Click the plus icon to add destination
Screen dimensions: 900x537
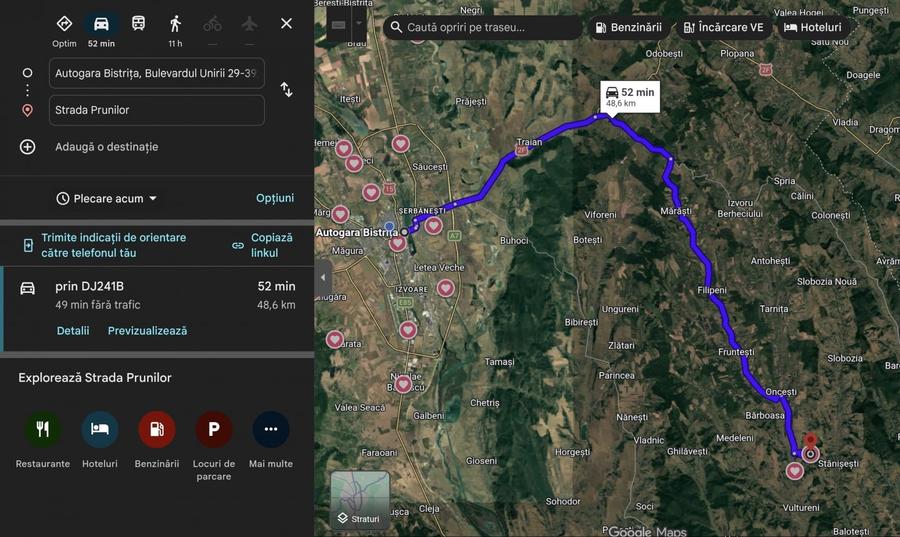point(28,147)
